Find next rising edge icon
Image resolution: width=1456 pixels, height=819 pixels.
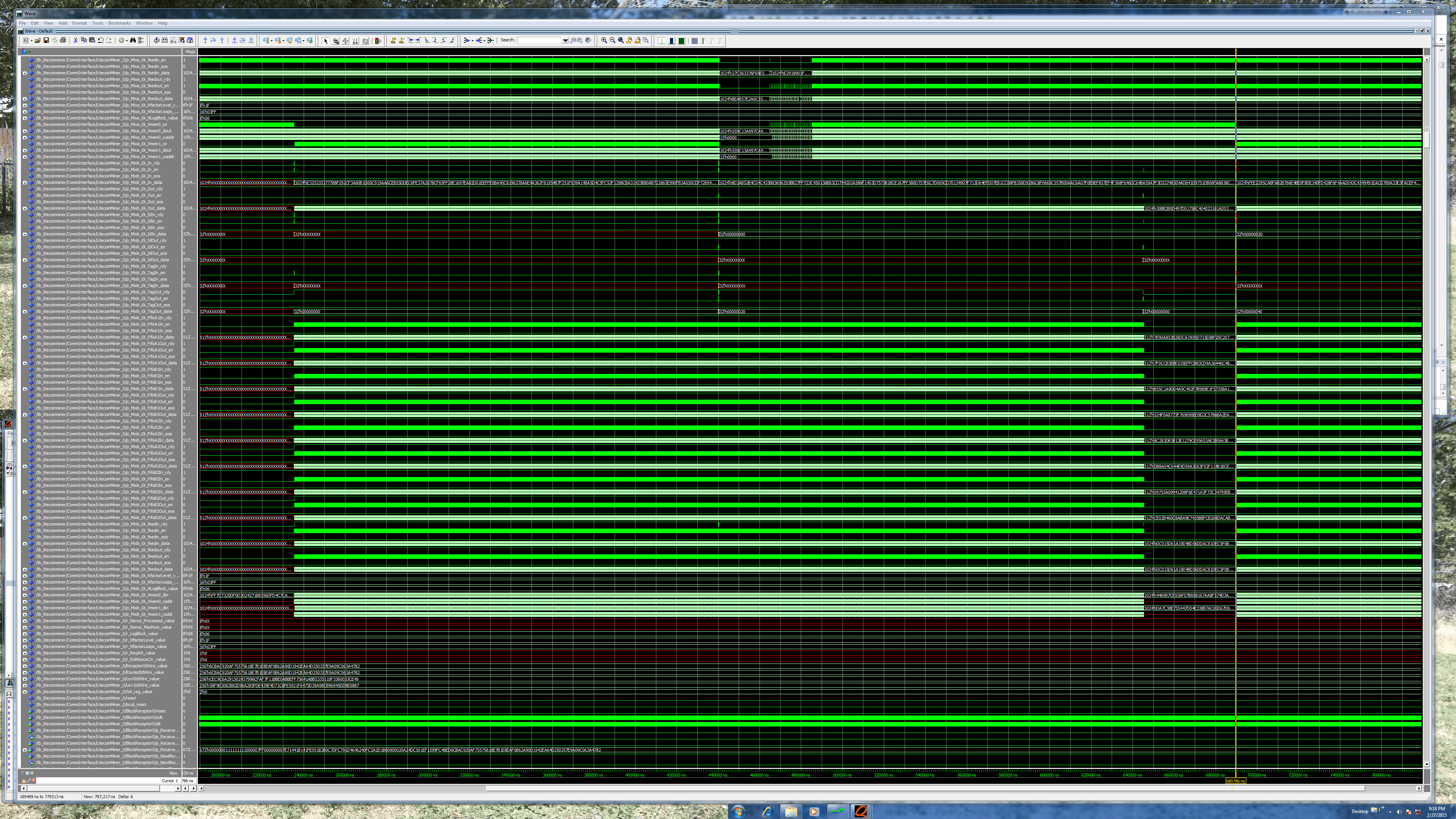point(452,40)
